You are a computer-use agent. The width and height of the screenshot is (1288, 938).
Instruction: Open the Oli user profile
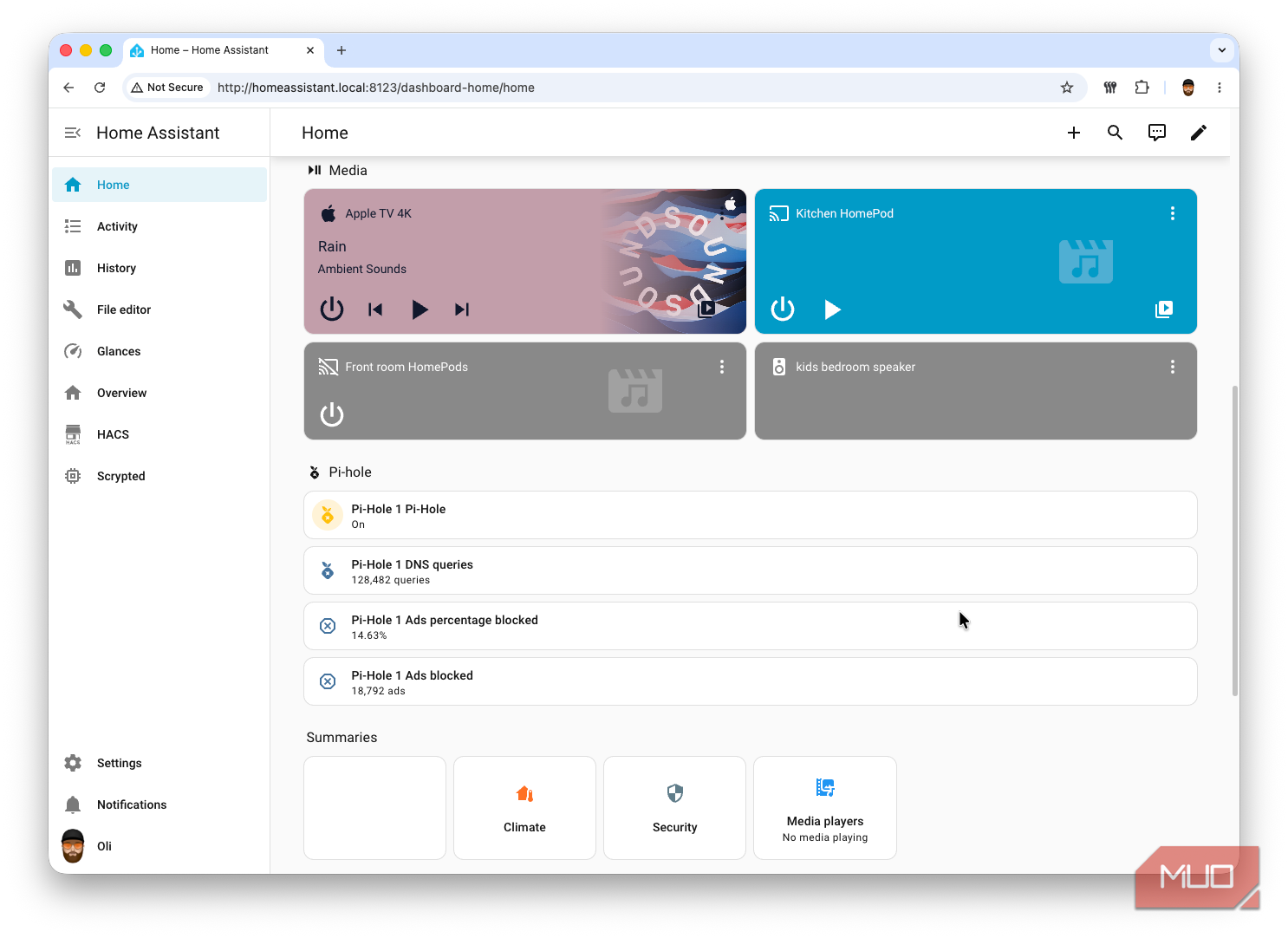(x=159, y=846)
